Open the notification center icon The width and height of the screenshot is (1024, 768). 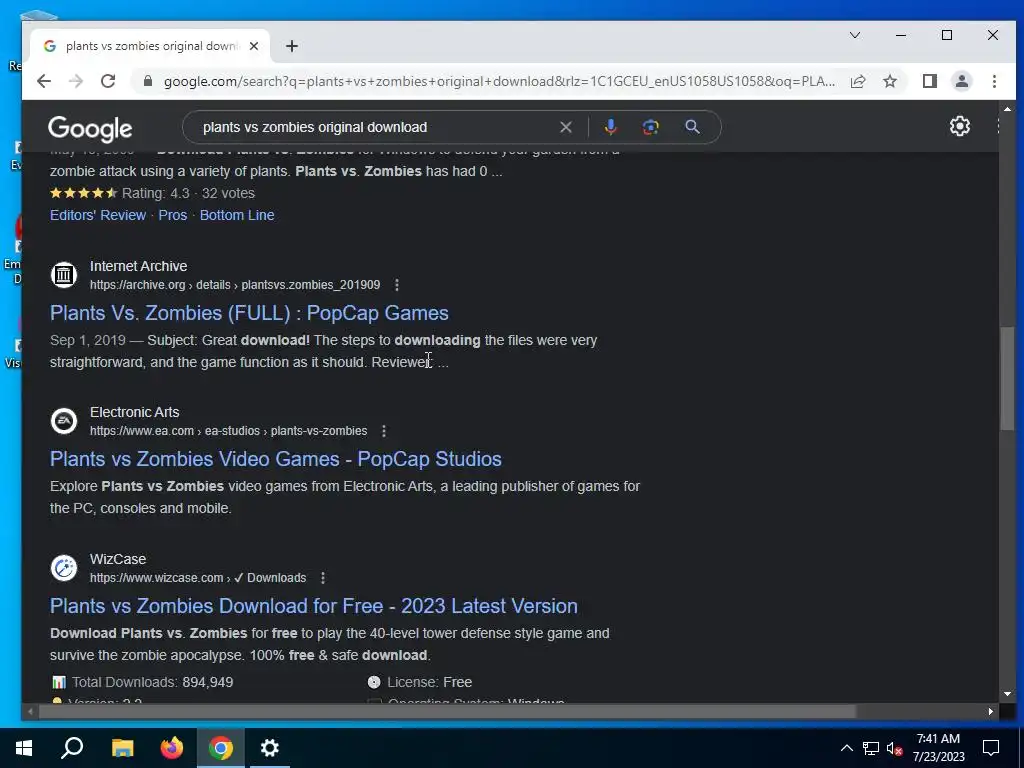991,748
